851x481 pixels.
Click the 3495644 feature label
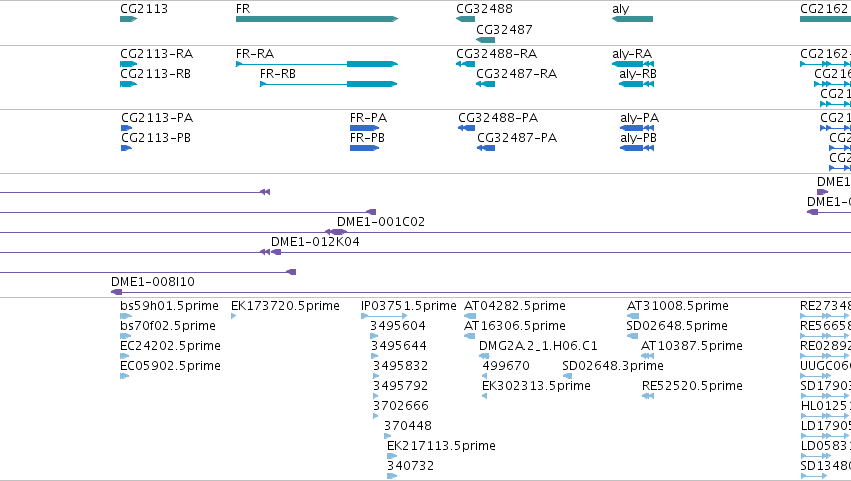tap(399, 346)
